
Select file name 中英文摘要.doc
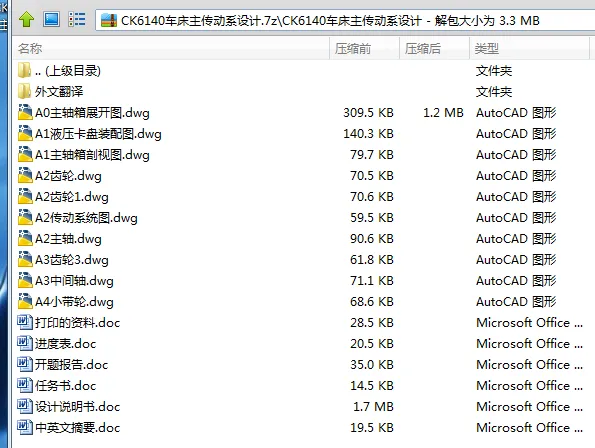(77, 428)
